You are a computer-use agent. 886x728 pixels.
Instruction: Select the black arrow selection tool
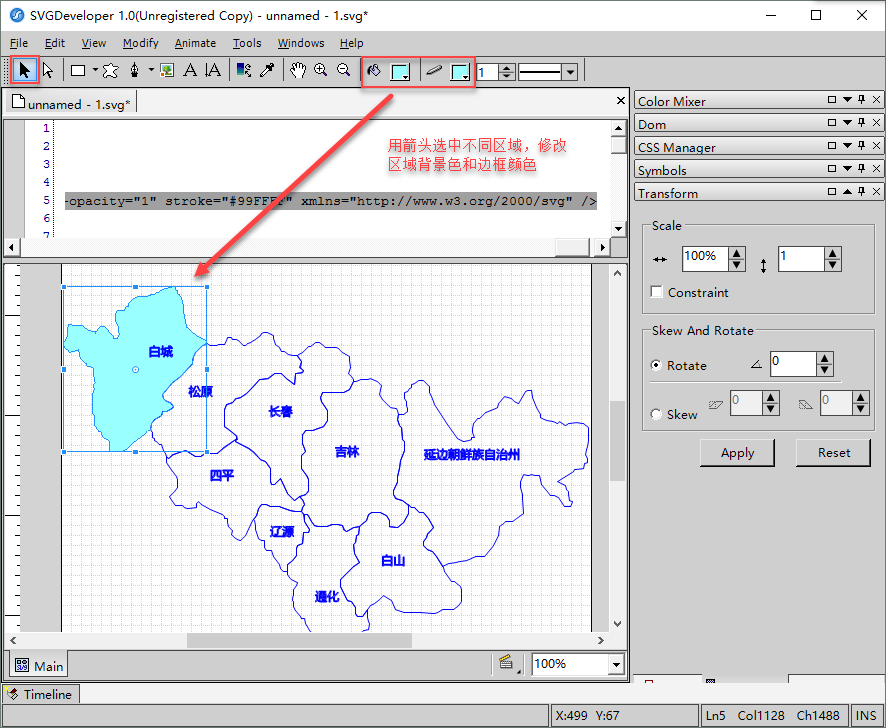click(24, 71)
